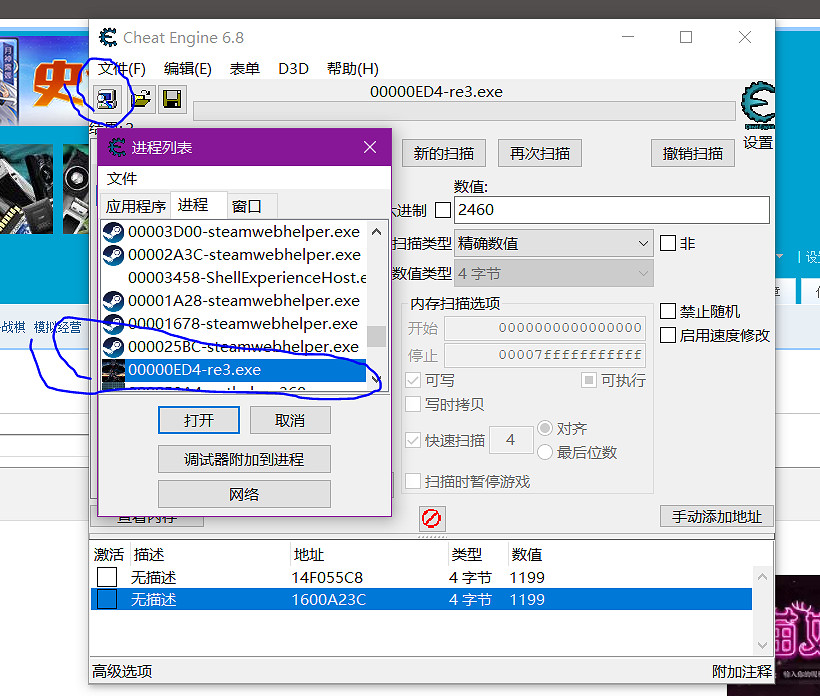The height and width of the screenshot is (696, 820).
Task: Click the open process computer icon
Action: [x=106, y=98]
